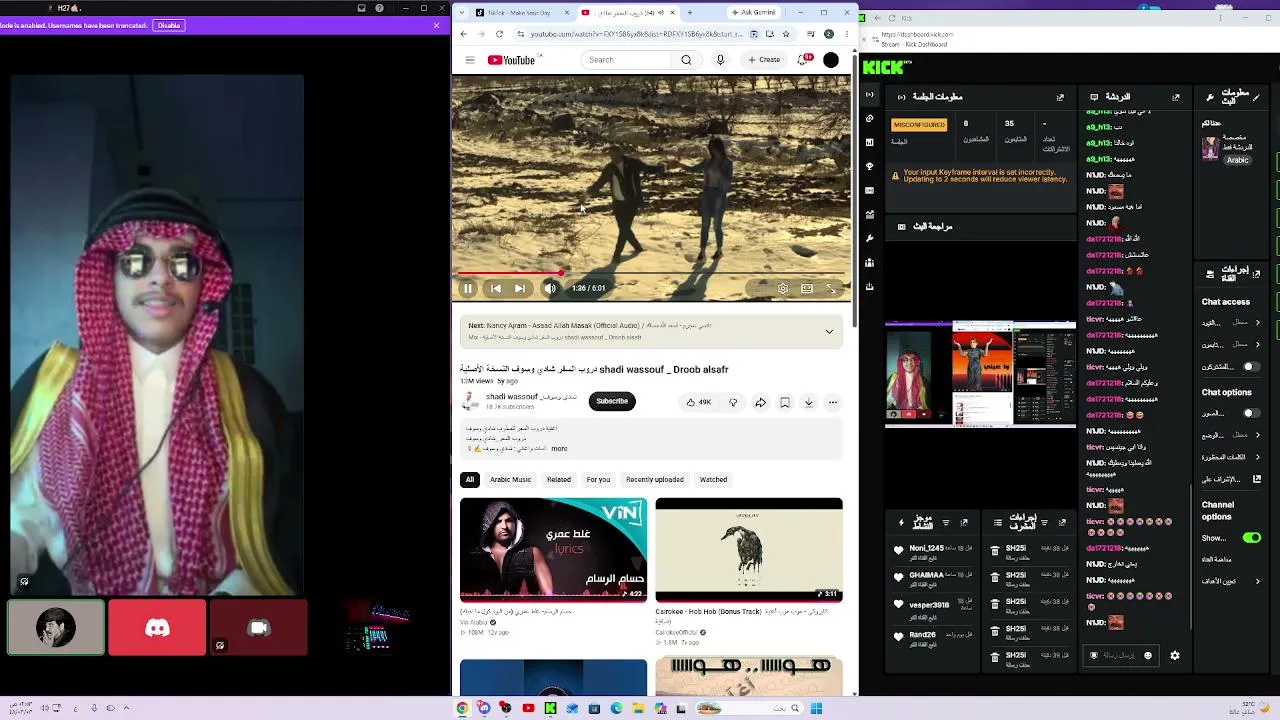1280x720 pixels.
Task: Go to YouTube home via logo
Action: point(511,60)
